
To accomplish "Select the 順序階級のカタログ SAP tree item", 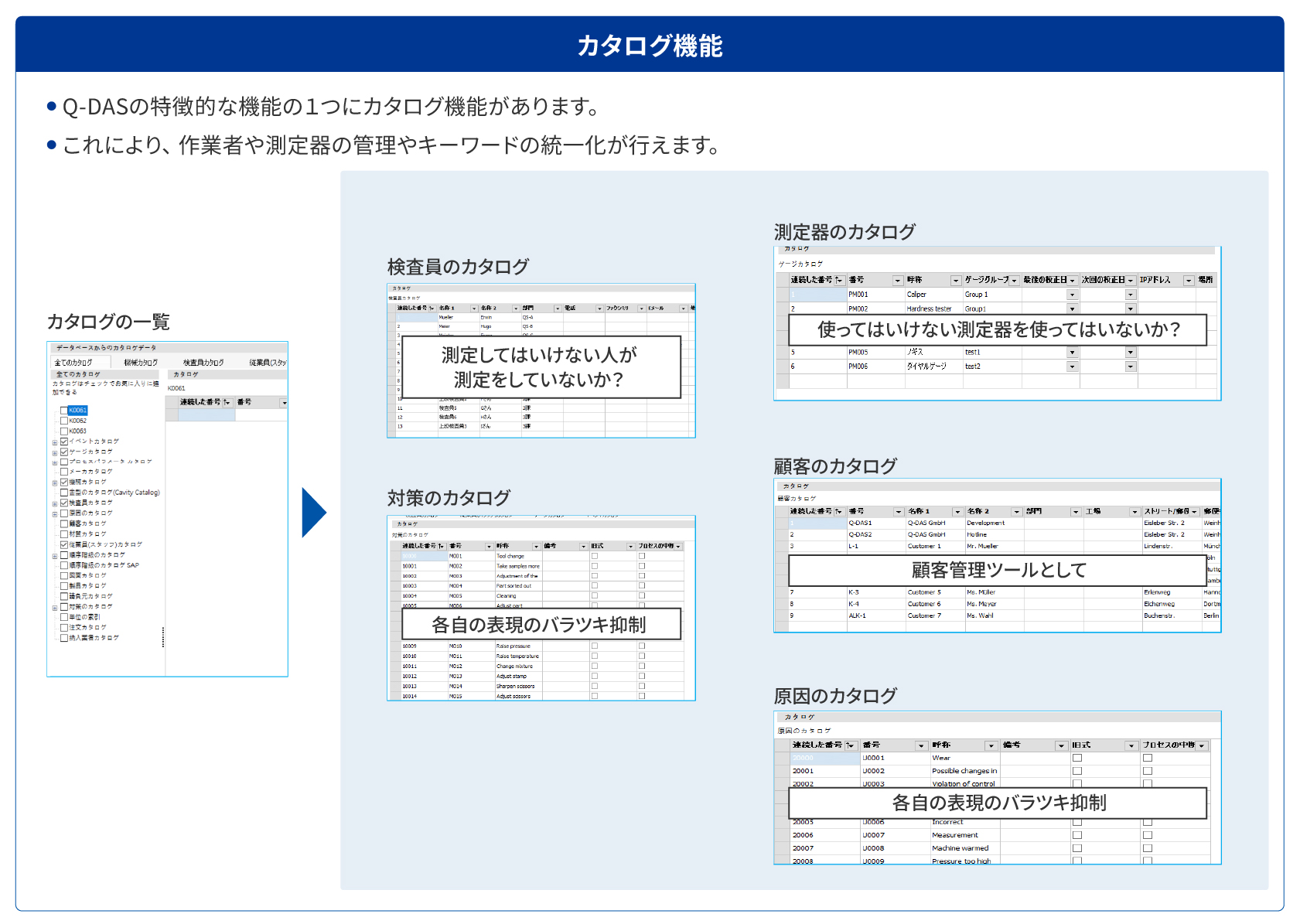I will pos(104,565).
